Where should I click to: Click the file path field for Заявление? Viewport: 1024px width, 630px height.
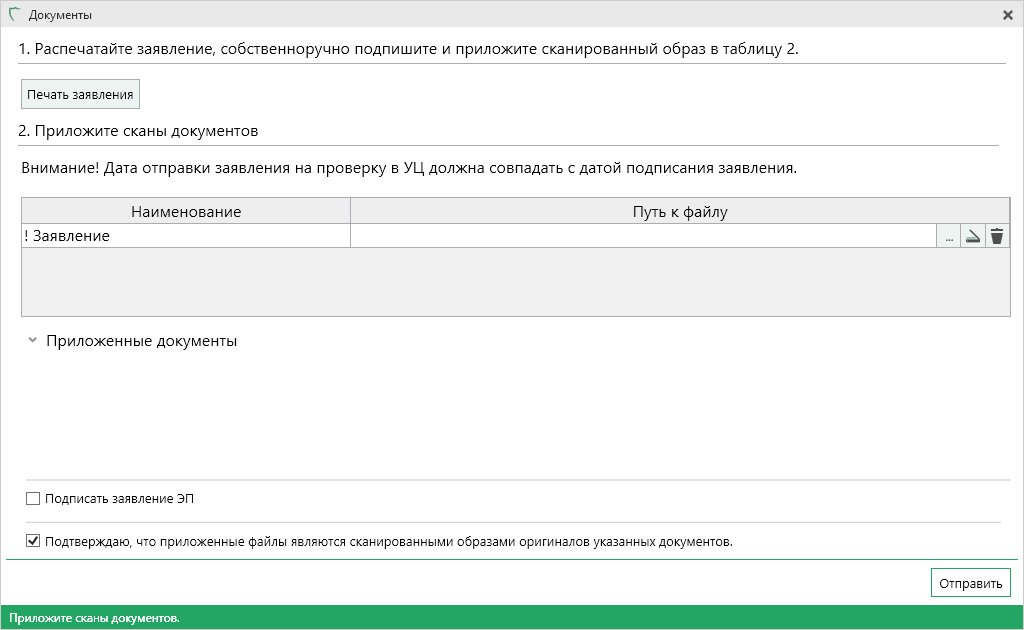coord(643,236)
